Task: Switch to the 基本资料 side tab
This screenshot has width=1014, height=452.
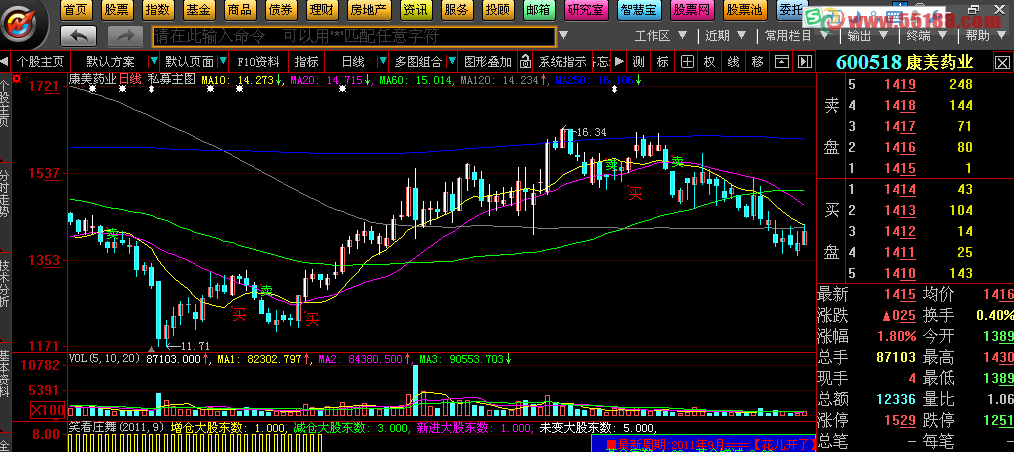Action: pos(5,374)
